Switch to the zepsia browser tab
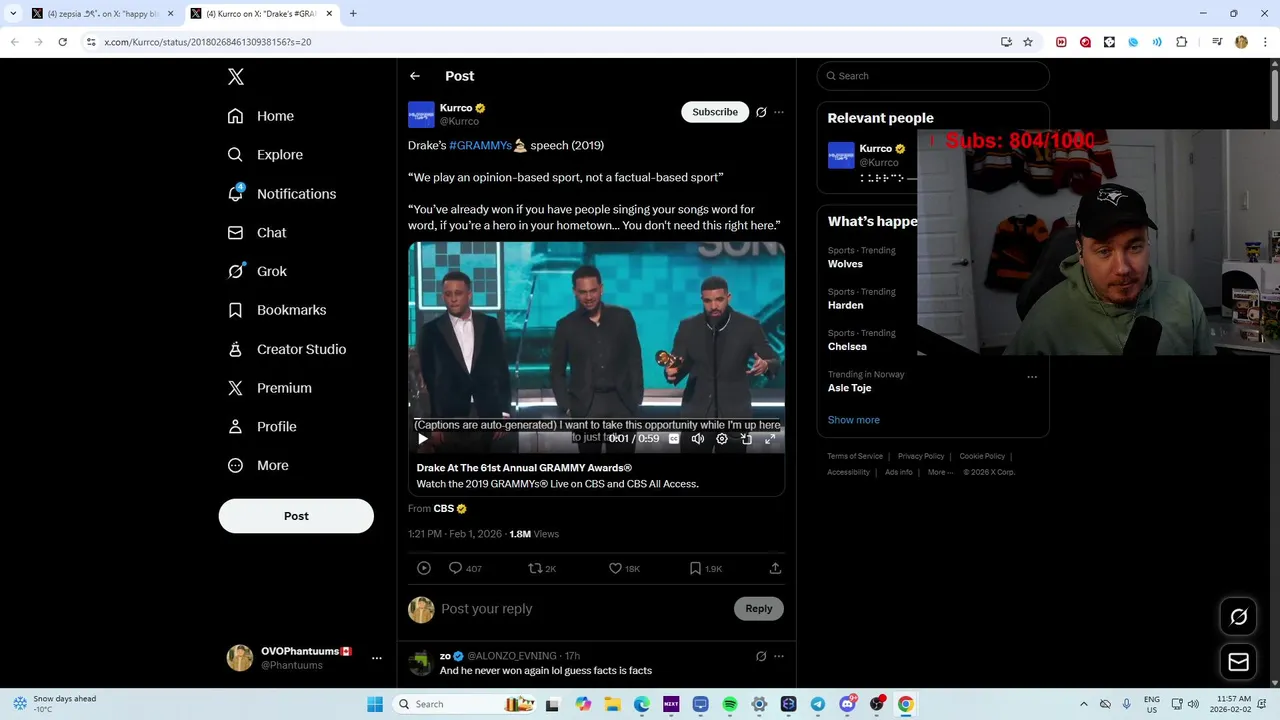 tap(102, 14)
